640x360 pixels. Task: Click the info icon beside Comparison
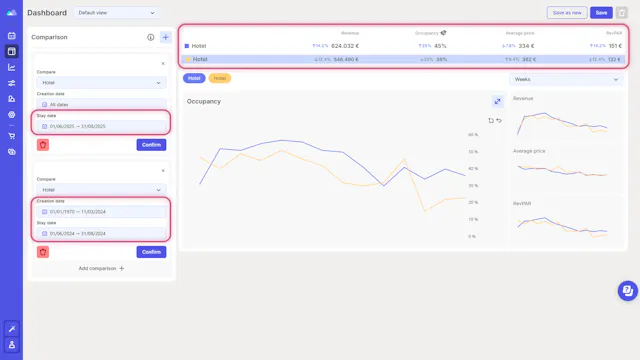coord(151,37)
